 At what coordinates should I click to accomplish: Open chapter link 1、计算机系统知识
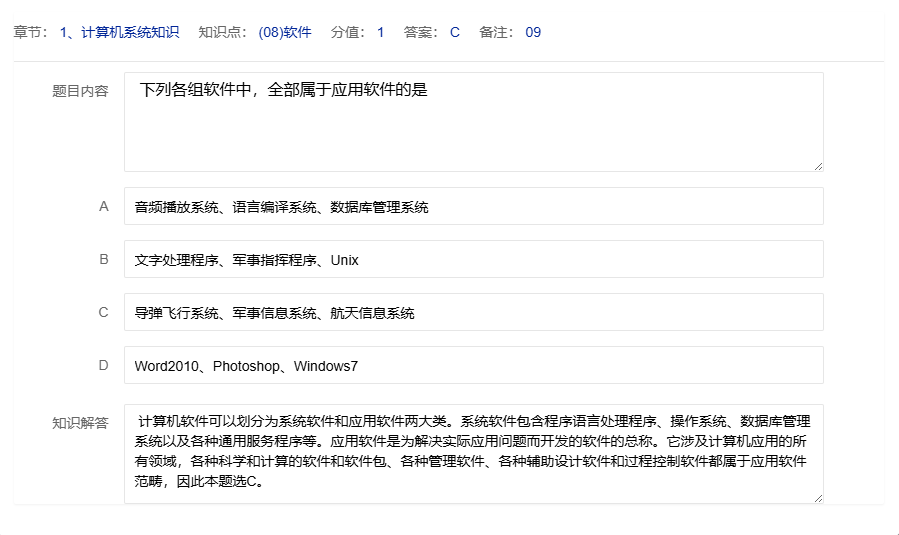click(119, 32)
